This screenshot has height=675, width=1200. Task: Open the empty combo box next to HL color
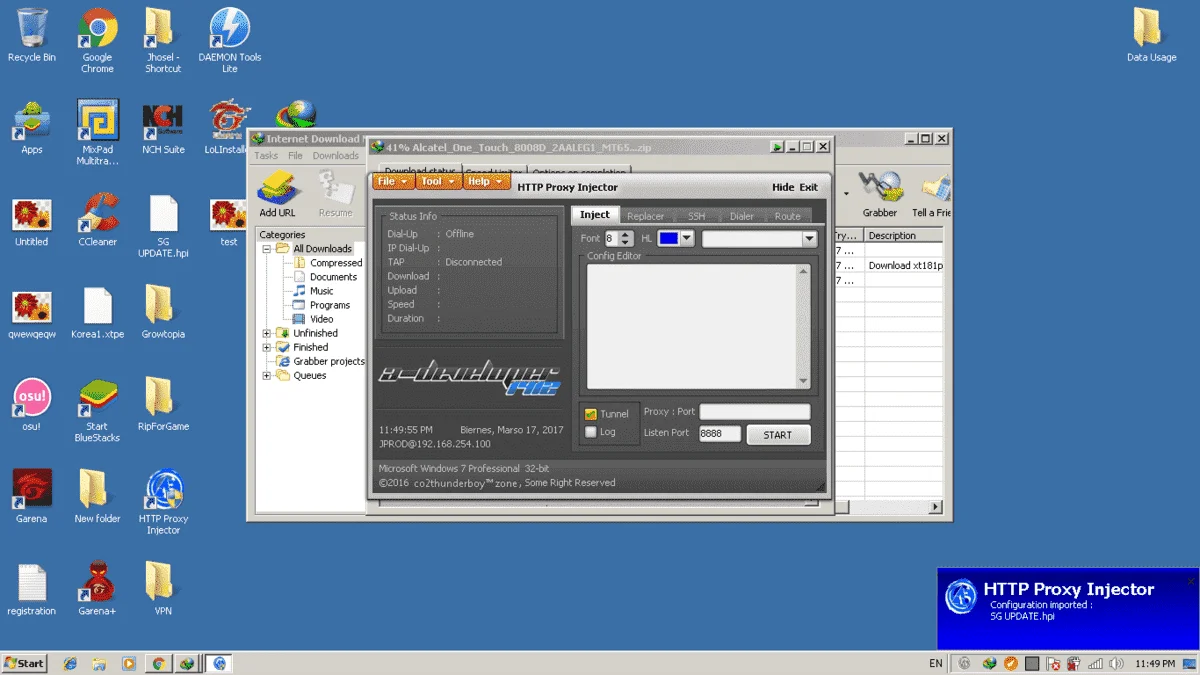760,239
